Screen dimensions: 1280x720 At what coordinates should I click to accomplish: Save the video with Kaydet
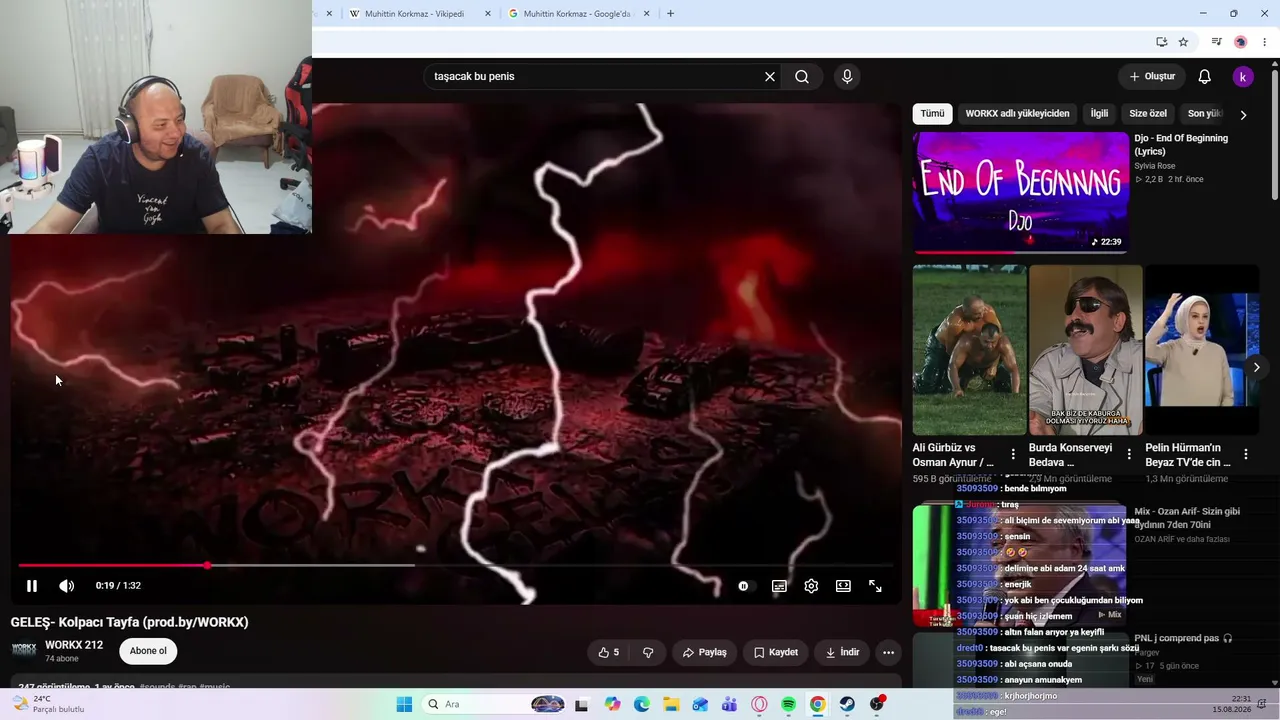coord(776,652)
